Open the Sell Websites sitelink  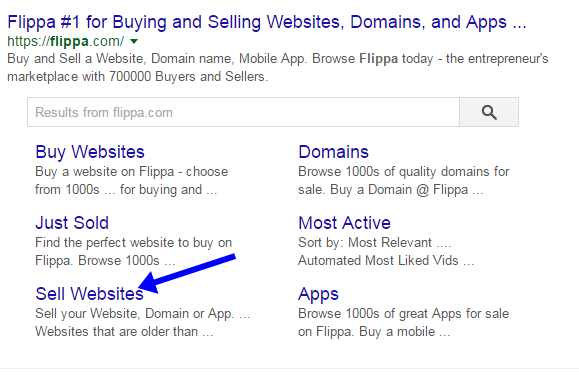[x=89, y=294]
